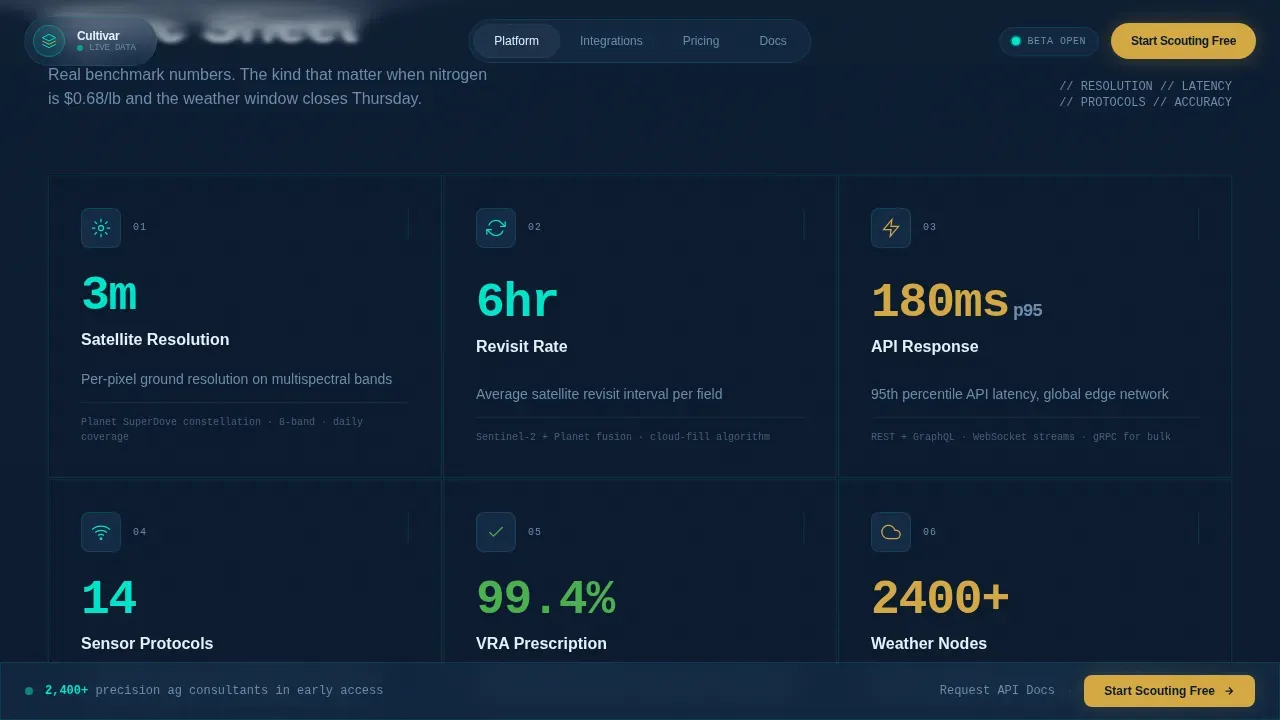Click the Cultivar layers logo icon
1280x720 pixels.
(49, 41)
